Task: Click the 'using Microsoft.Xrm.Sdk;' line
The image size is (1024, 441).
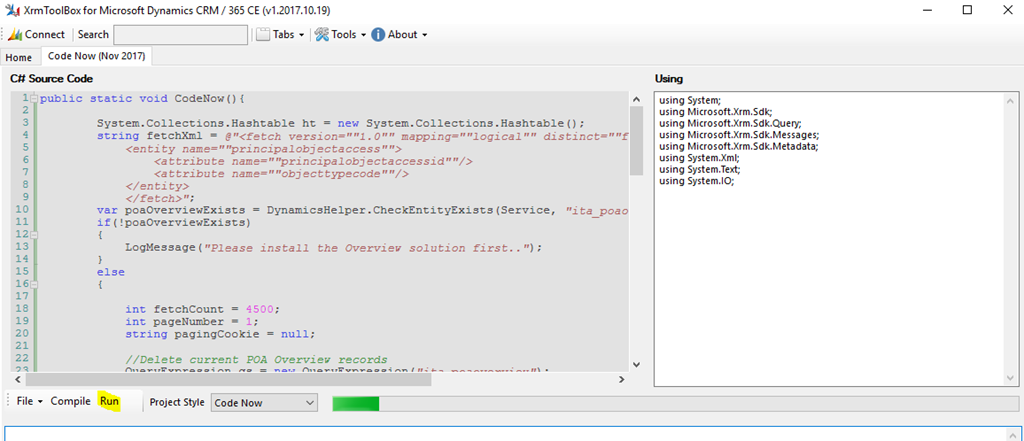Action: pyautogui.click(x=716, y=112)
